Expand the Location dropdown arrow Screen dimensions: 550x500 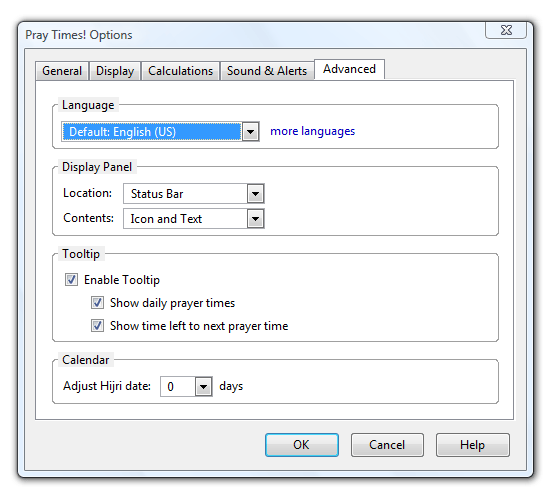click(255, 194)
